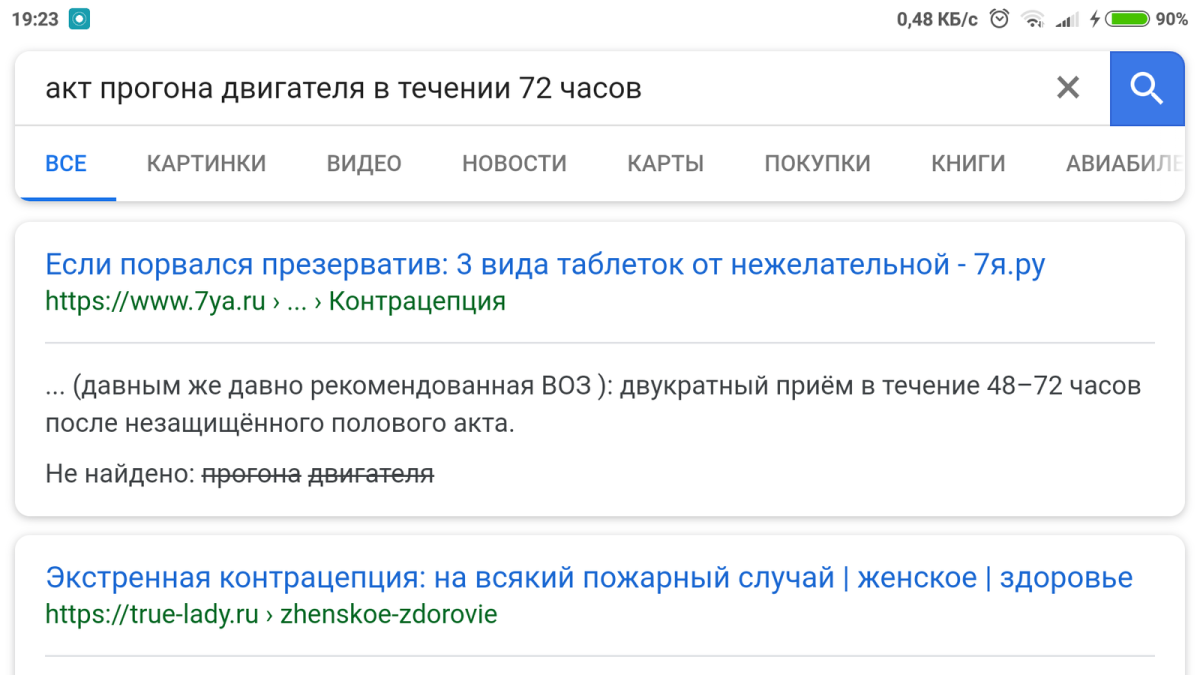
Task: Tap the struck-through word 'двигателя'
Action: [371, 474]
